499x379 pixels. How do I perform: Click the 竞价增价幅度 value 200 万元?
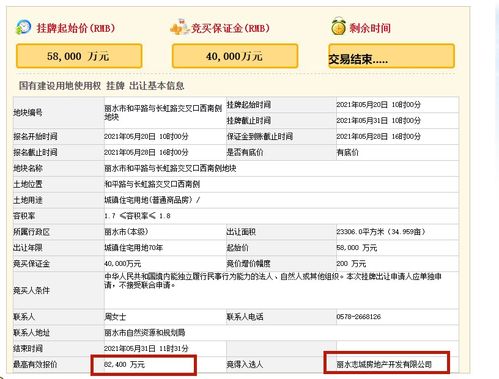point(351,264)
